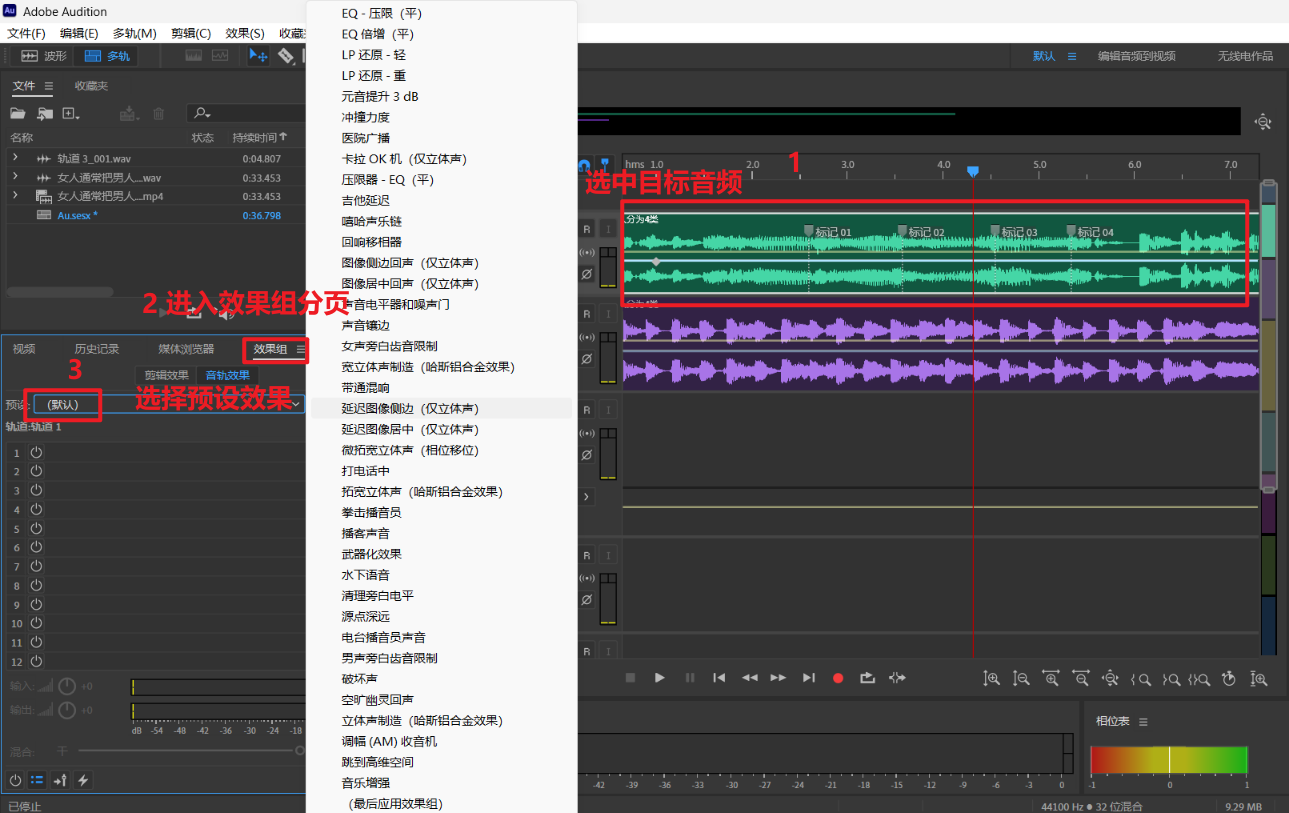1289x813 pixels.
Task: Expand the 女人通常把男人….wav file entry
Action: [15, 177]
